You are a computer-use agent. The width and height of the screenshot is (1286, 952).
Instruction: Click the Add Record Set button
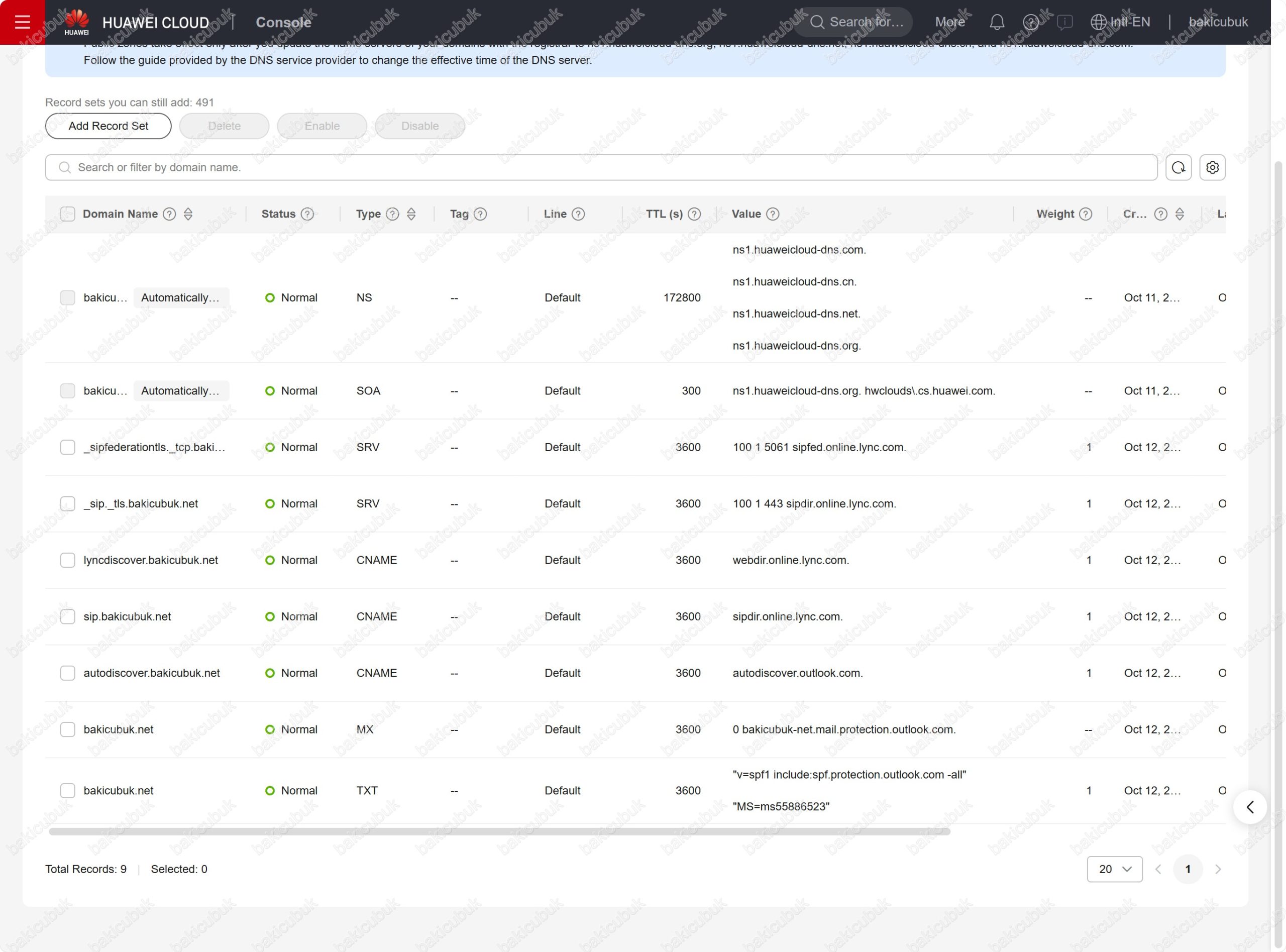pos(109,126)
